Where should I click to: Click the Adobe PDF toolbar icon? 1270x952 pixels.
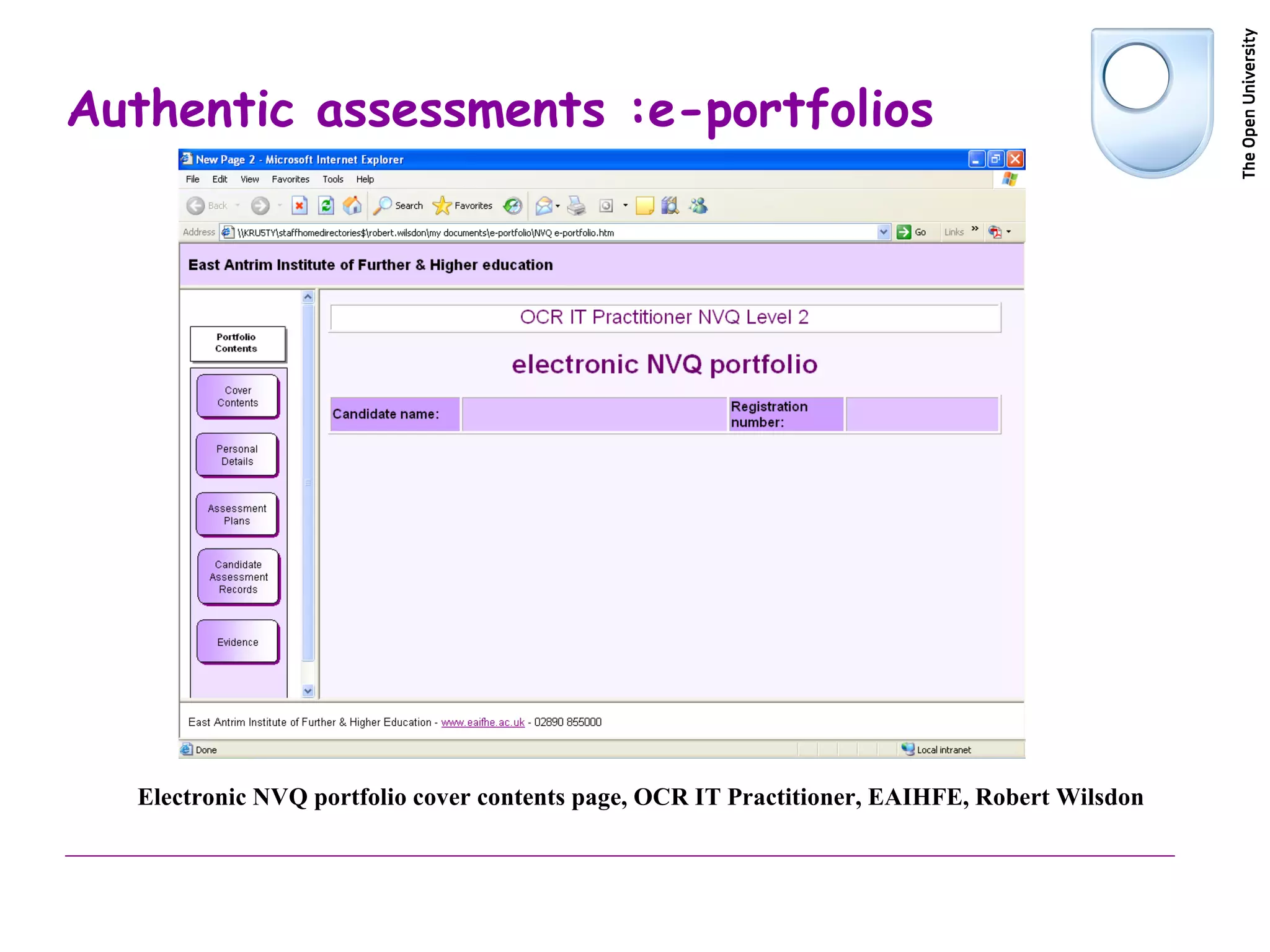click(995, 232)
